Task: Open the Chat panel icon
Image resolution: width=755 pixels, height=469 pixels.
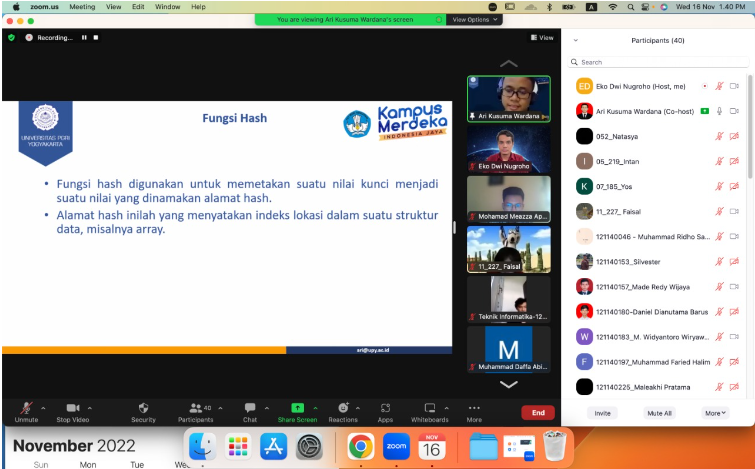Action: [x=249, y=408]
